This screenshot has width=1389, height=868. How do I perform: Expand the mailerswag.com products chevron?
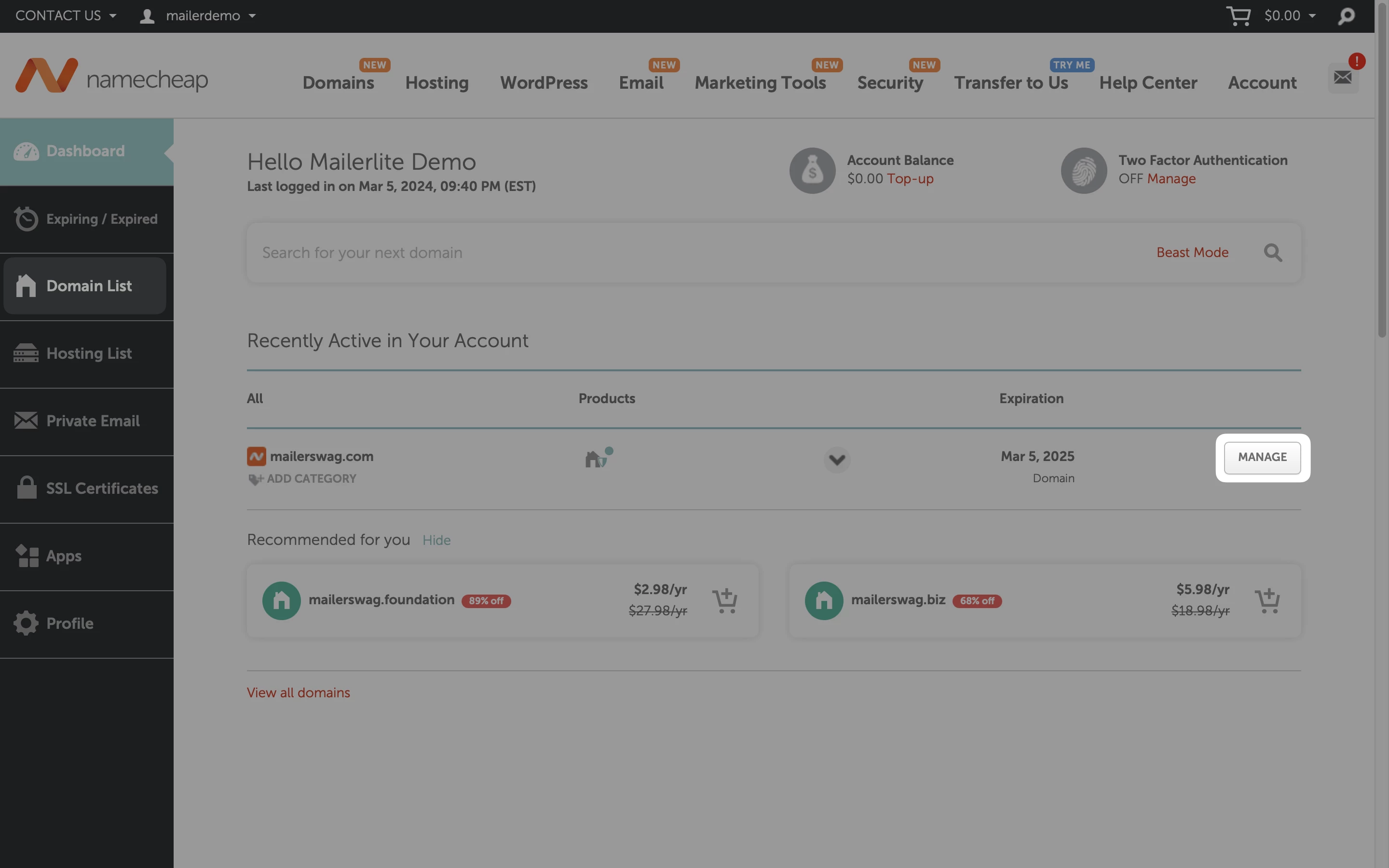pos(837,460)
